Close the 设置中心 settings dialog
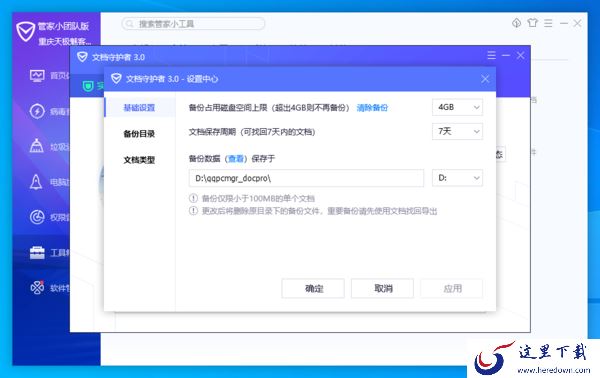The height and width of the screenshot is (378, 600). click(x=485, y=79)
